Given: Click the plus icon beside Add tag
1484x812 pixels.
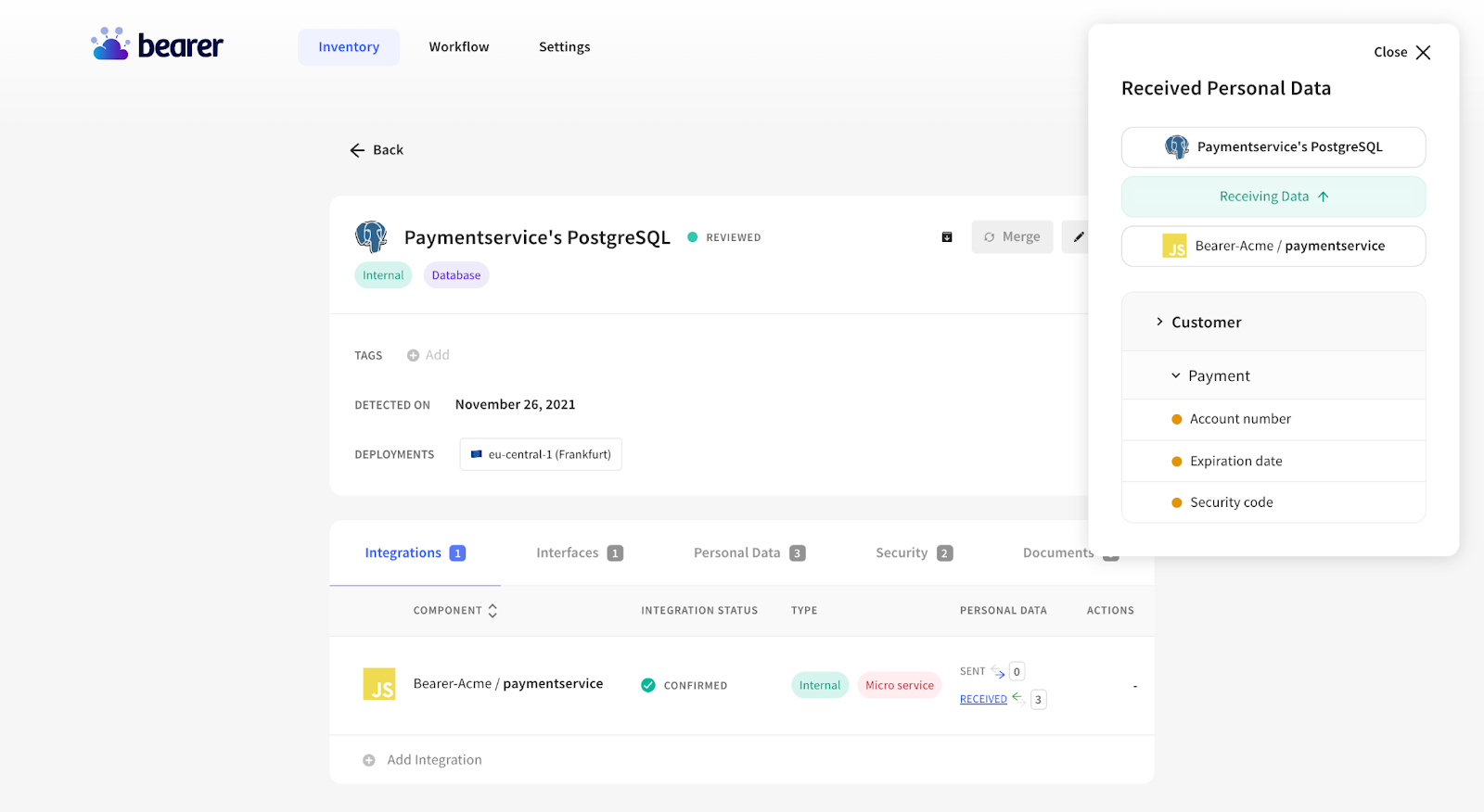Looking at the screenshot, I should [x=413, y=355].
